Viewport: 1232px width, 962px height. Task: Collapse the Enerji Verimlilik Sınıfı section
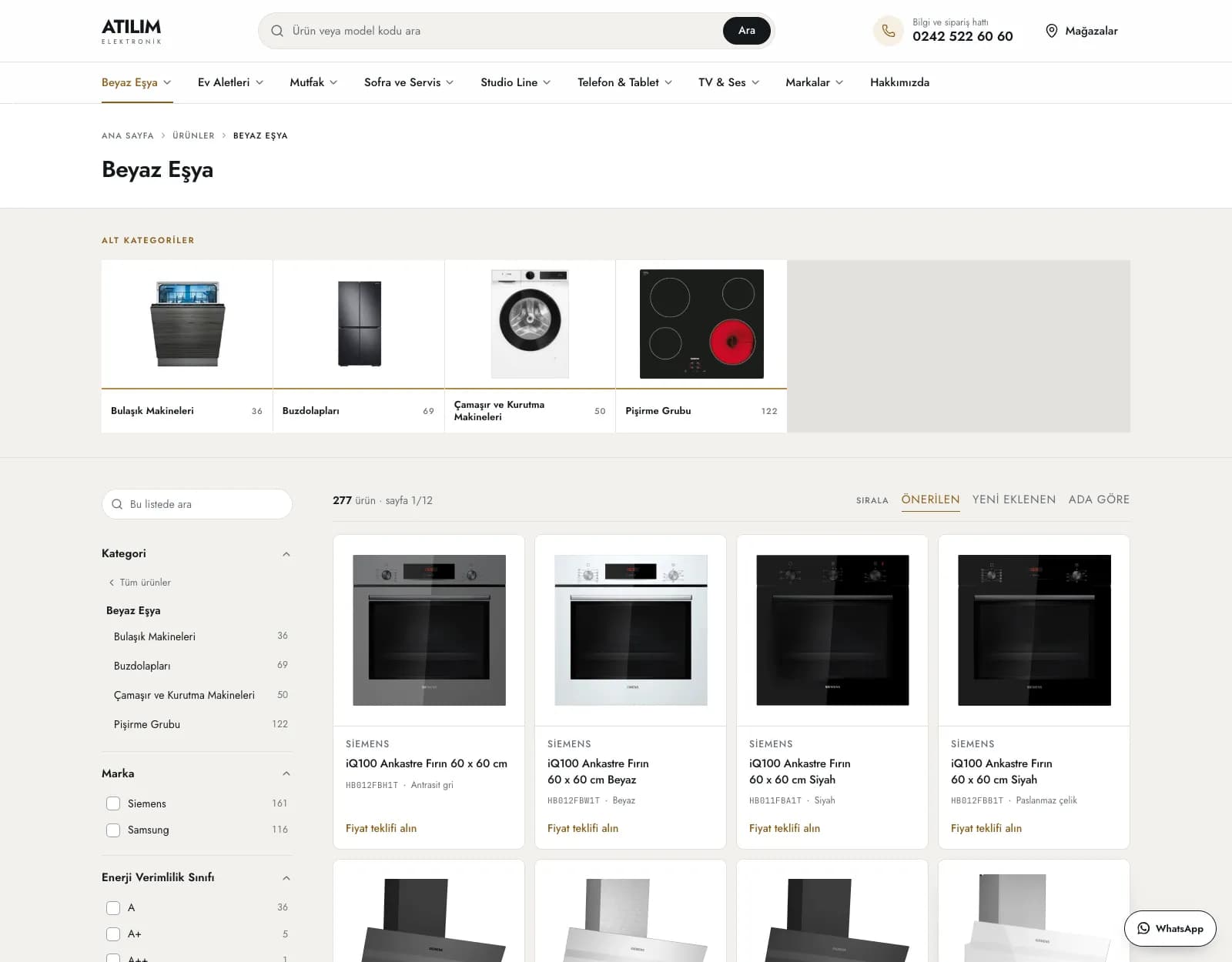tap(286, 878)
